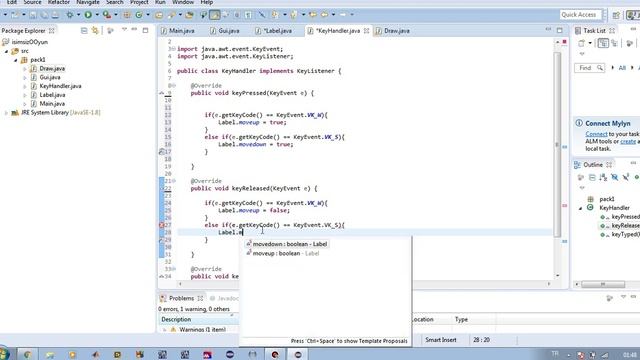Click the New Java Package toolbar icon
Screen dimensions: 640x360
tap(127, 15)
